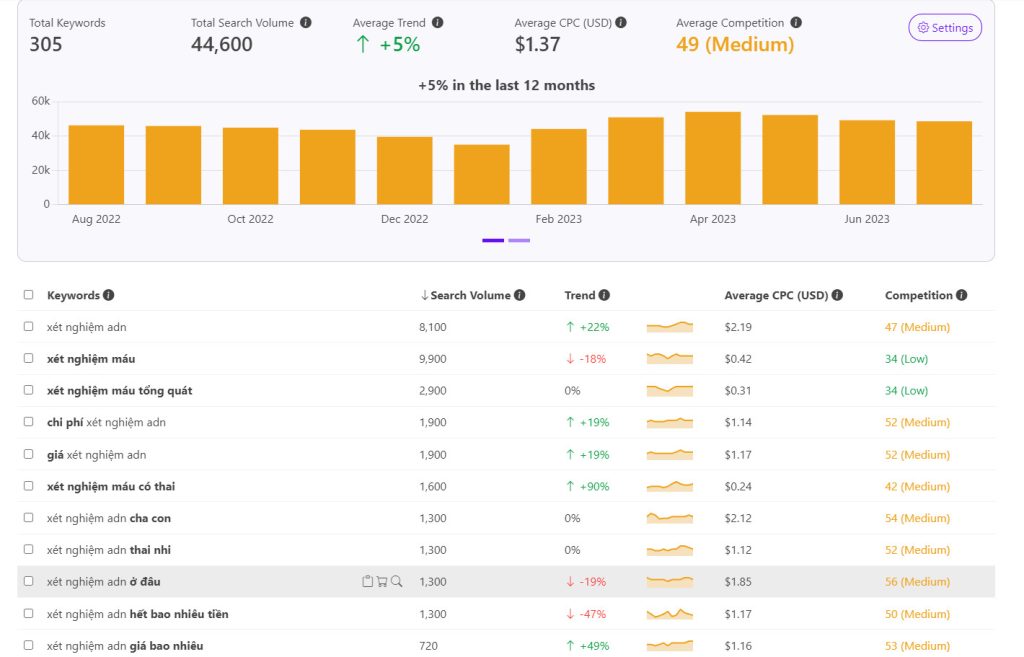The height and width of the screenshot is (657, 1024).
Task: Check the row for "xét nghiệm adn cha con"
Action: (x=28, y=518)
